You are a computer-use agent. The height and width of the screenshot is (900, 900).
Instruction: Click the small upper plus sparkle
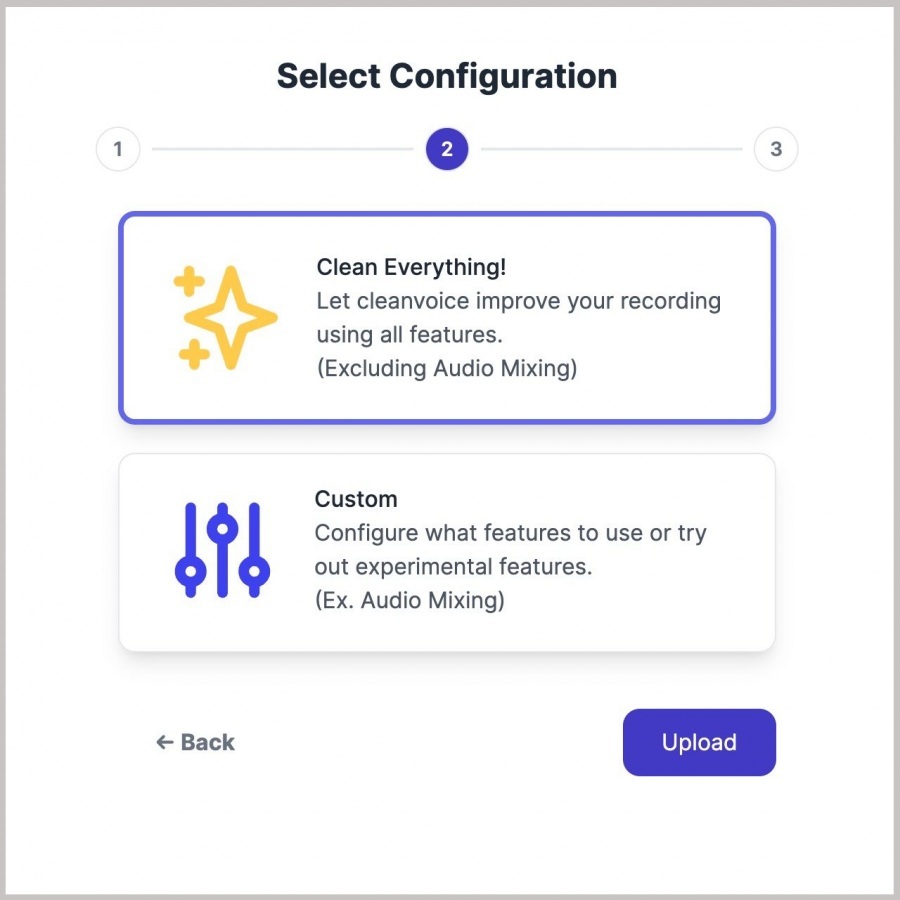pos(189,282)
